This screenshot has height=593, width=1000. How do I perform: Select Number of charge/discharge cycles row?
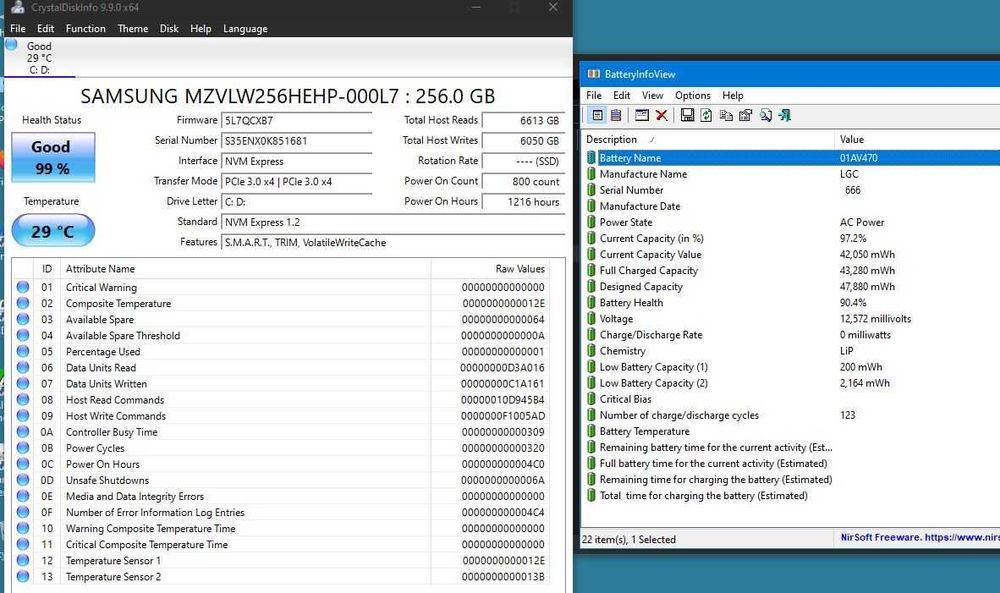pyautogui.click(x=791, y=415)
